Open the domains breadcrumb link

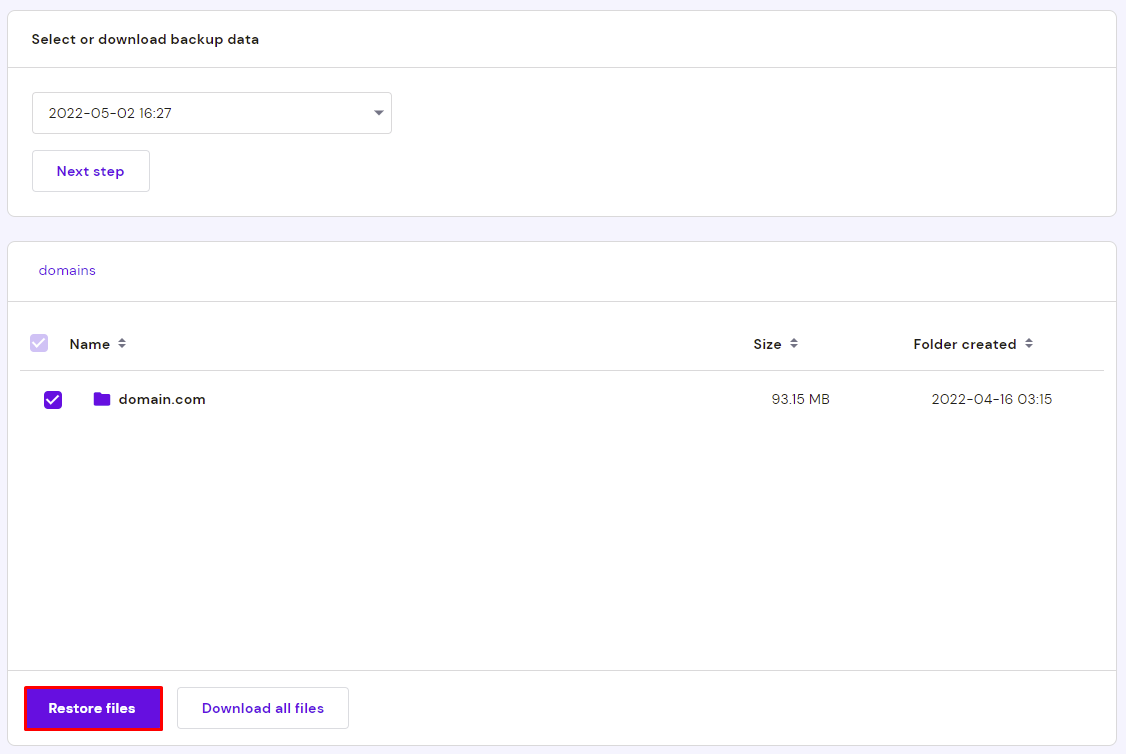tap(66, 270)
